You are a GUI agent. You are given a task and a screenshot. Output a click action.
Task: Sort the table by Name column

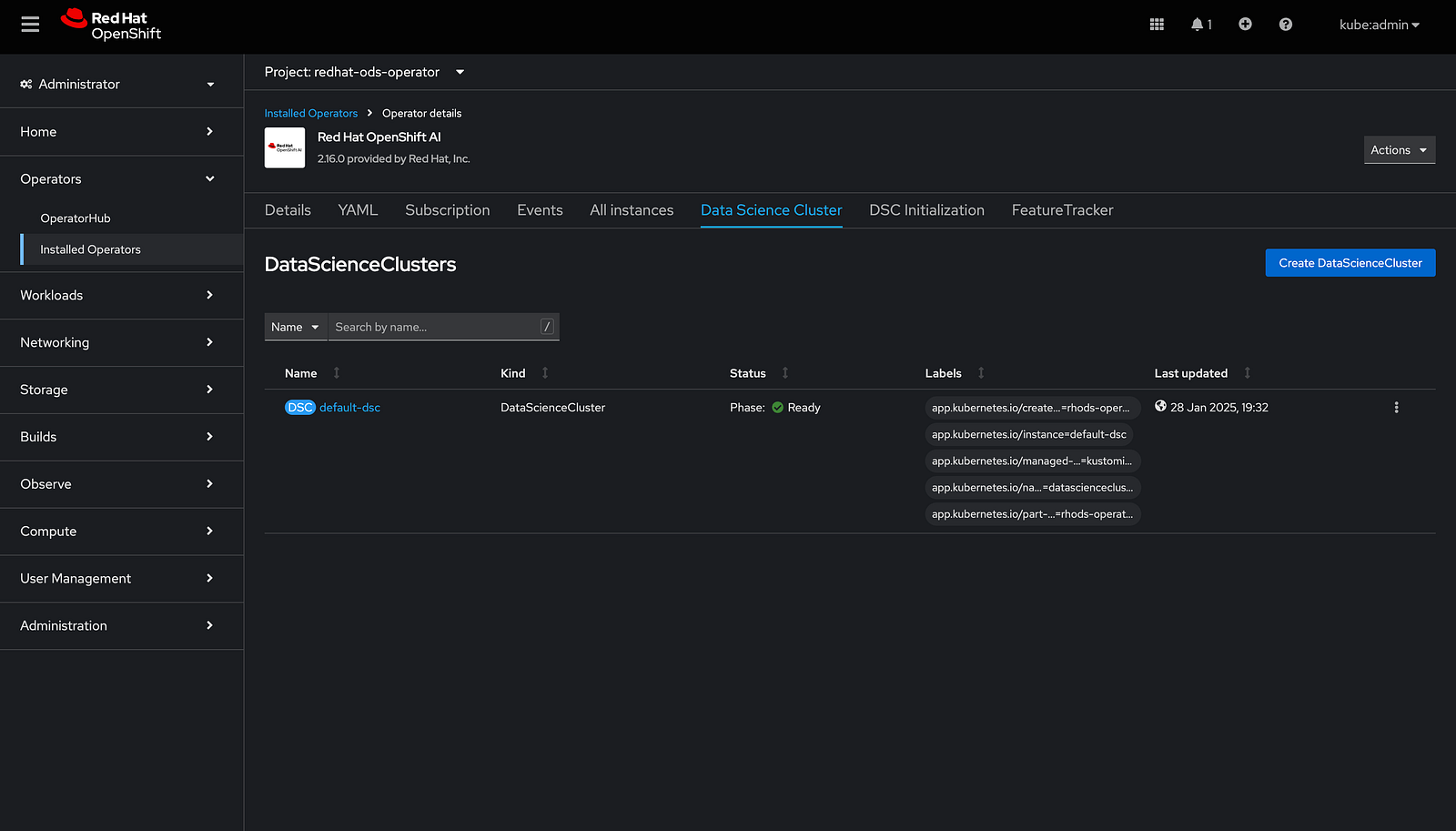click(x=312, y=373)
